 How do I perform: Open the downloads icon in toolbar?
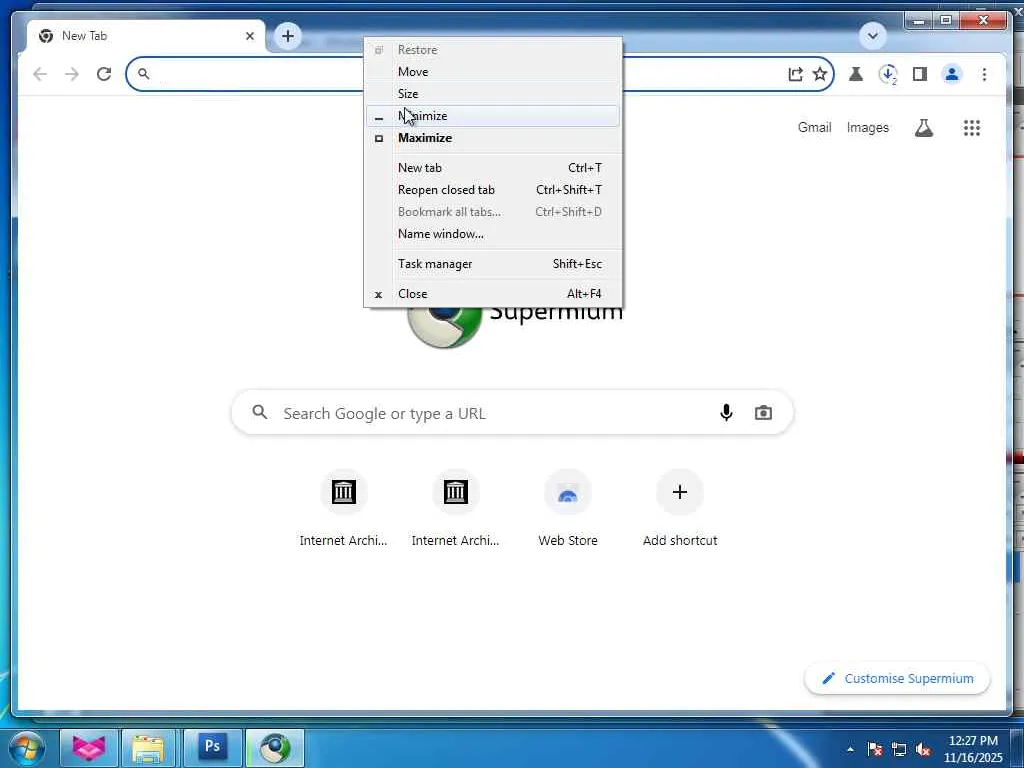(x=888, y=74)
